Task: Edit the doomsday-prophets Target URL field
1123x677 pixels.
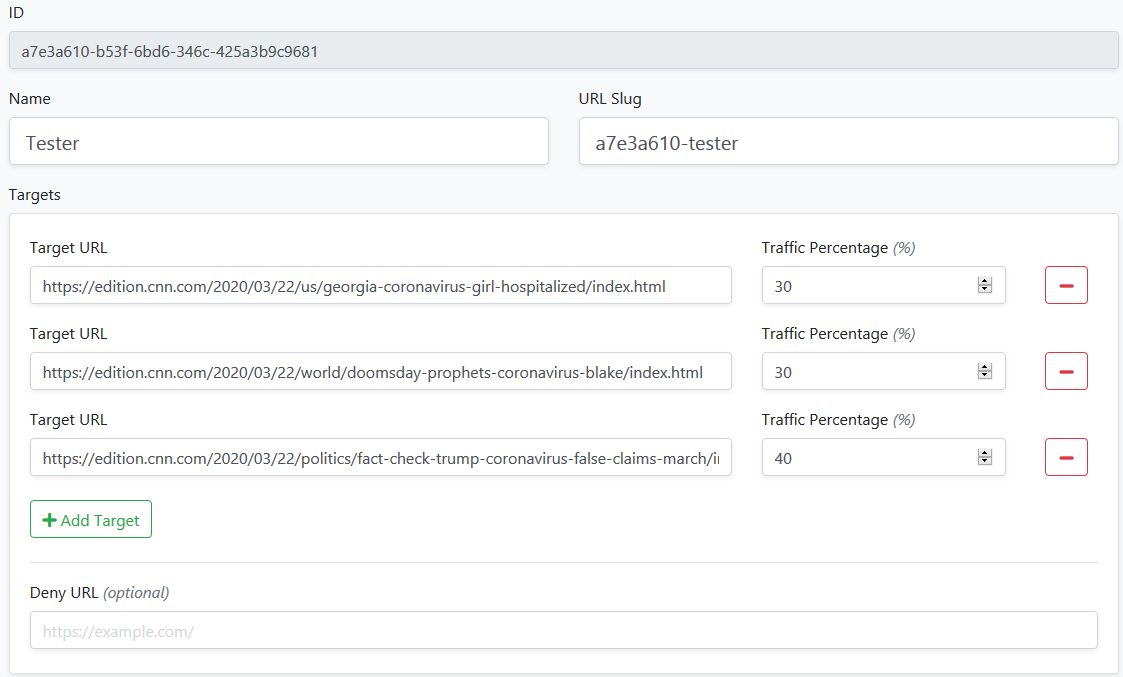Action: 380,372
